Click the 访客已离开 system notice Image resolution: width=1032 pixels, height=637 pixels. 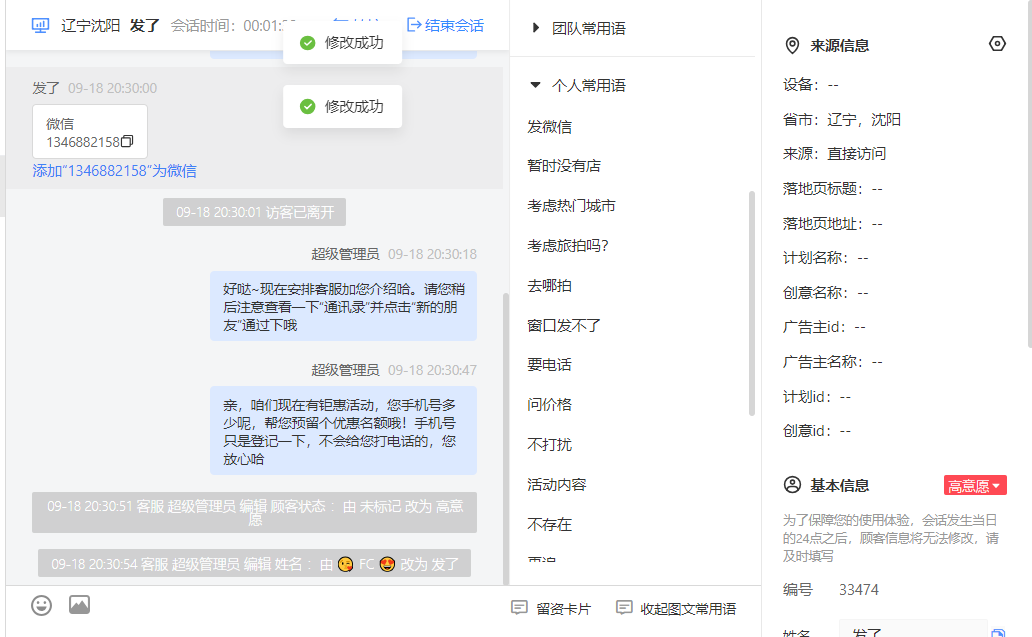pyautogui.click(x=255, y=212)
